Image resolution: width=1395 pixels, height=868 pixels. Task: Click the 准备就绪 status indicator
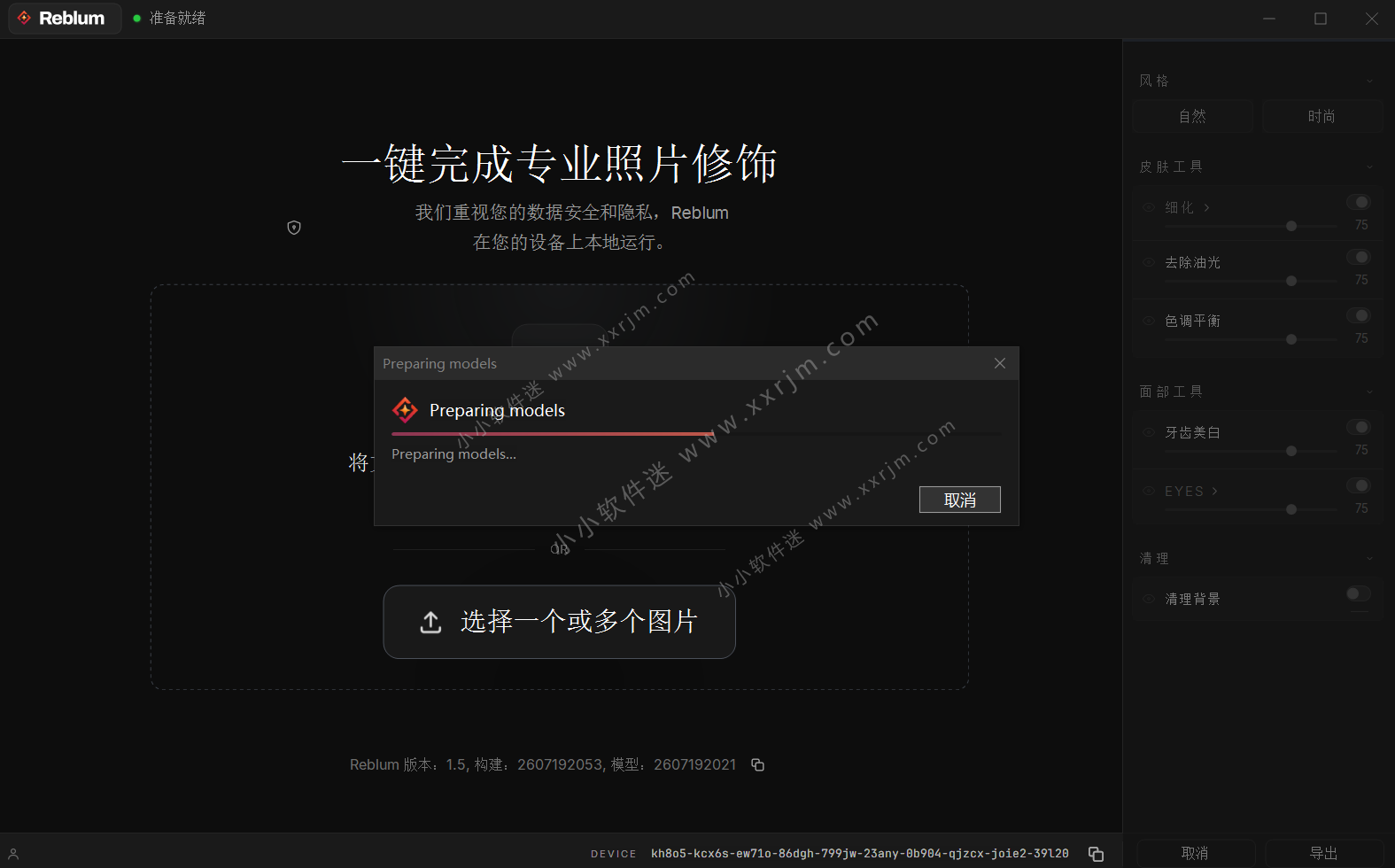click(169, 18)
